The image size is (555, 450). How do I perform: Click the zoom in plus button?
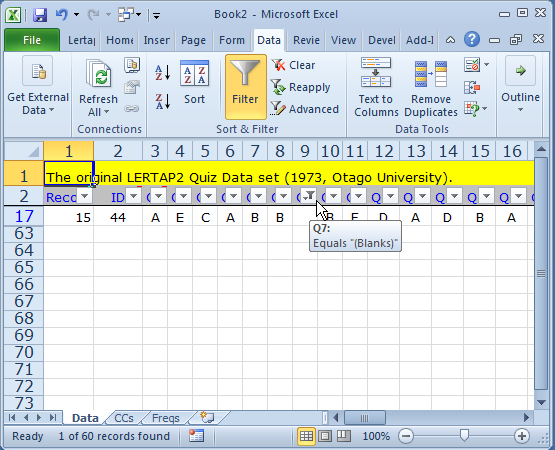coord(522,436)
